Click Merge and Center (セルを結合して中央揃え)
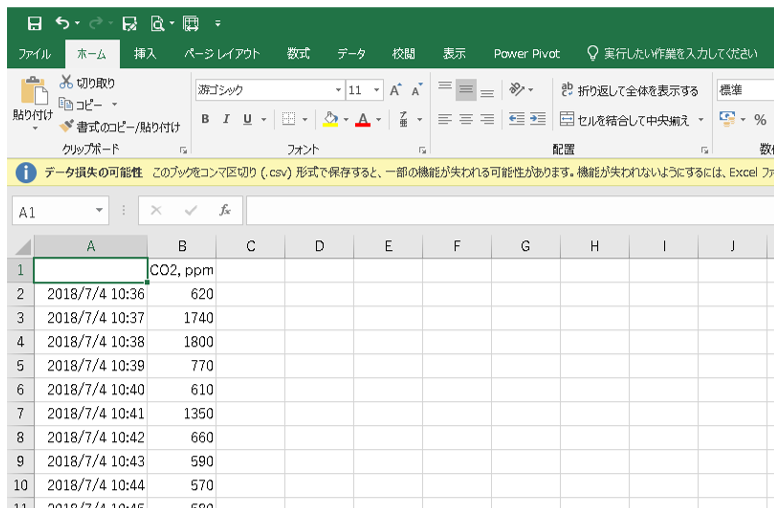 625,120
